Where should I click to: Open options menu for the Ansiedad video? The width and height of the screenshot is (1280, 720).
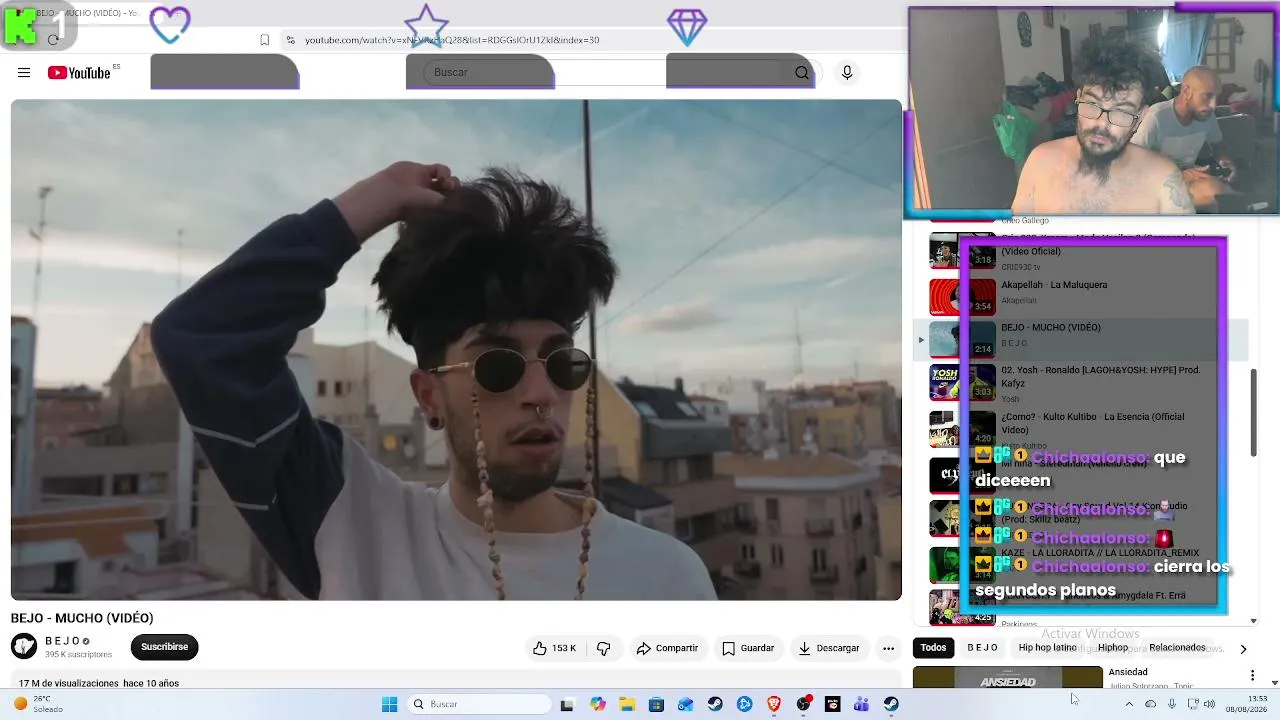coord(1251,676)
